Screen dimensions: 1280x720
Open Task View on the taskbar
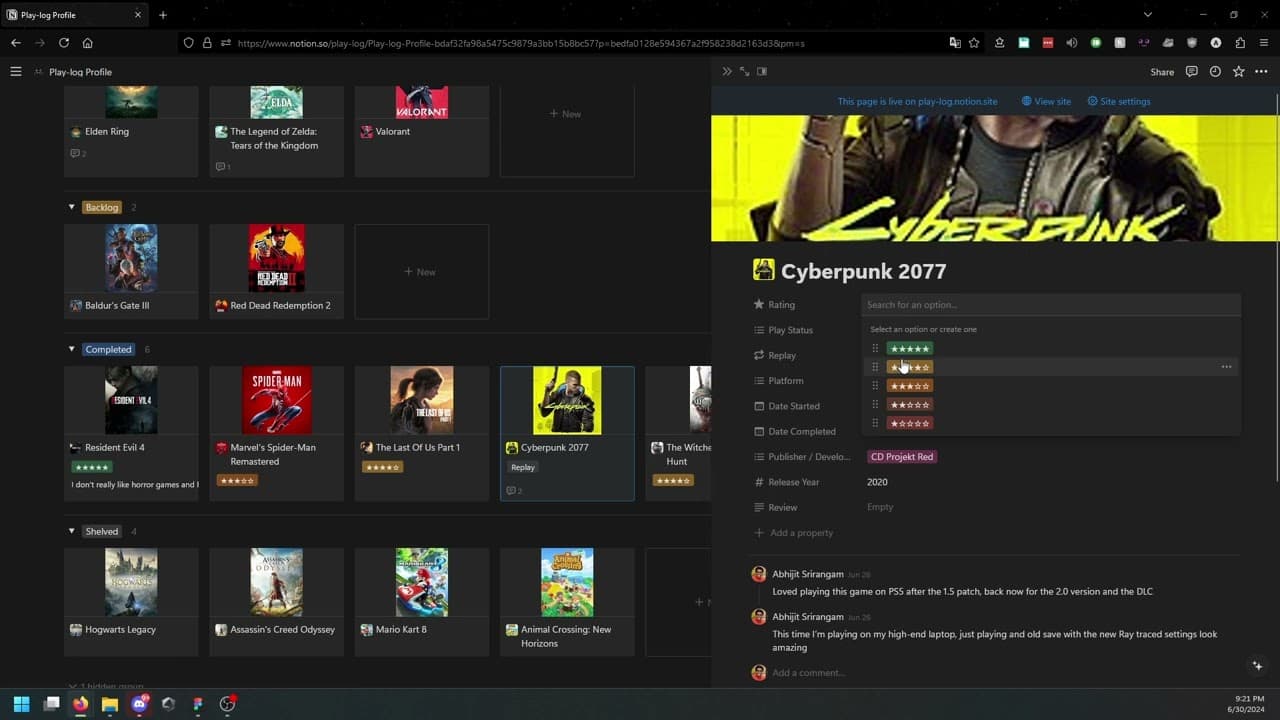tap(51, 704)
